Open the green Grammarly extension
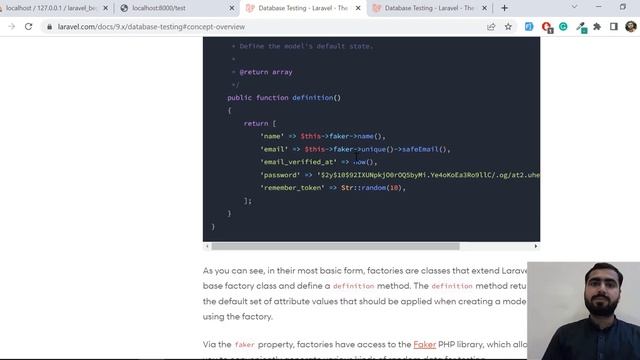 pos(563,27)
